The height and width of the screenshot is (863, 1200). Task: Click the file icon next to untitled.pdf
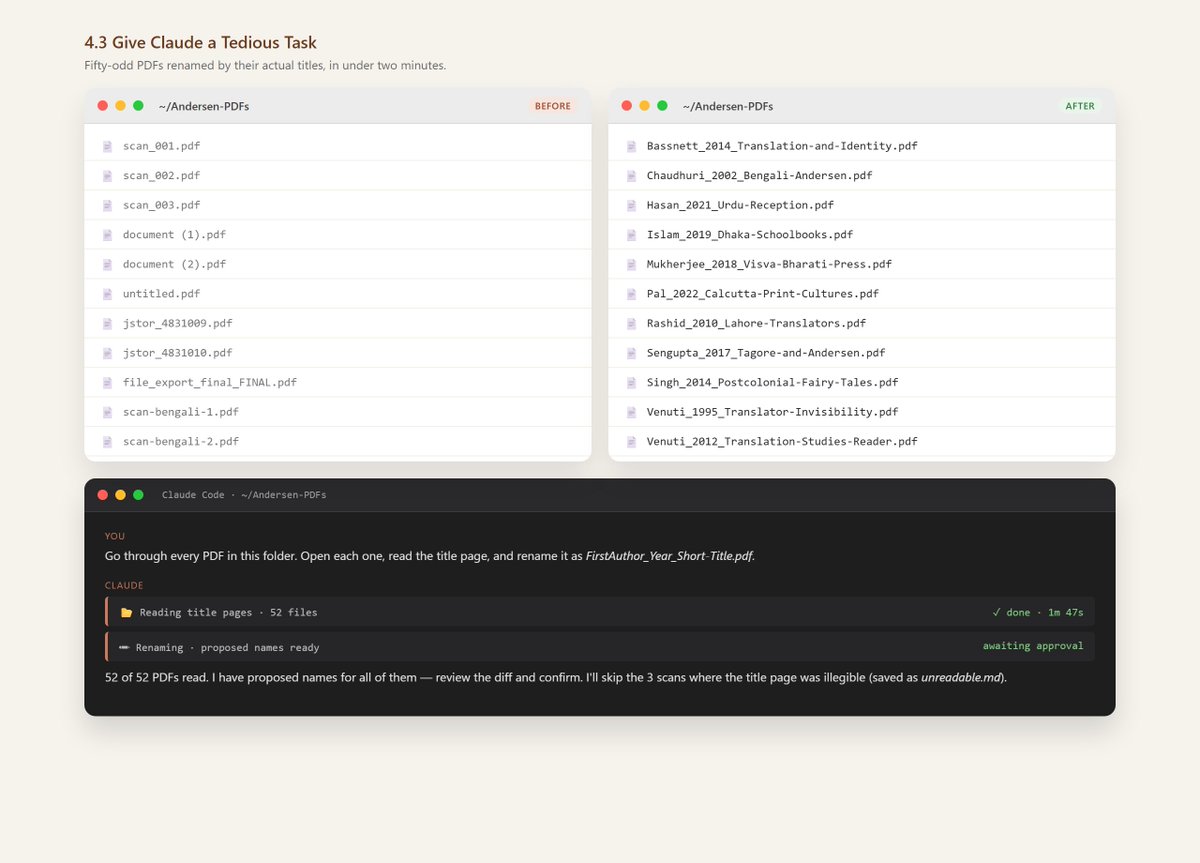(x=107, y=294)
